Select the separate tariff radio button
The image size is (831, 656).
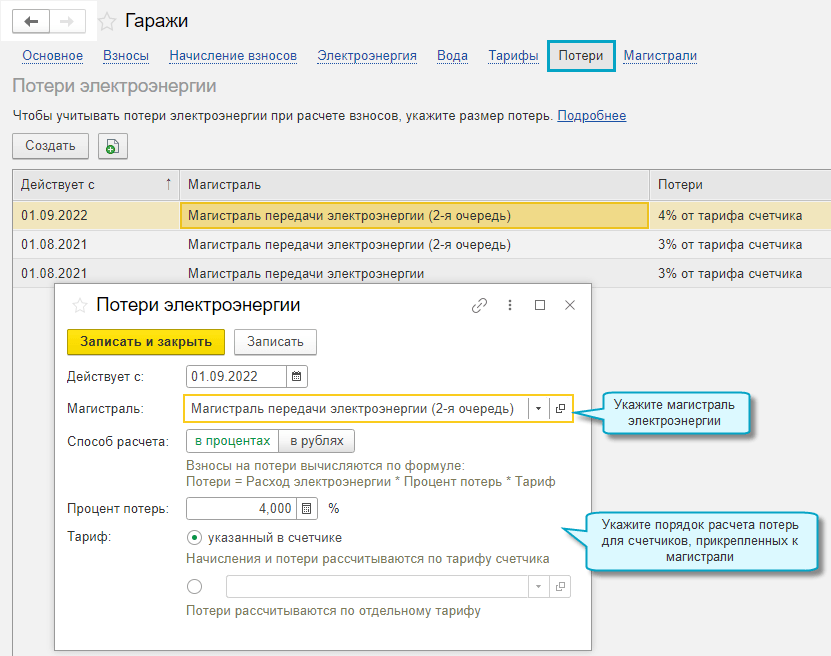[194, 586]
